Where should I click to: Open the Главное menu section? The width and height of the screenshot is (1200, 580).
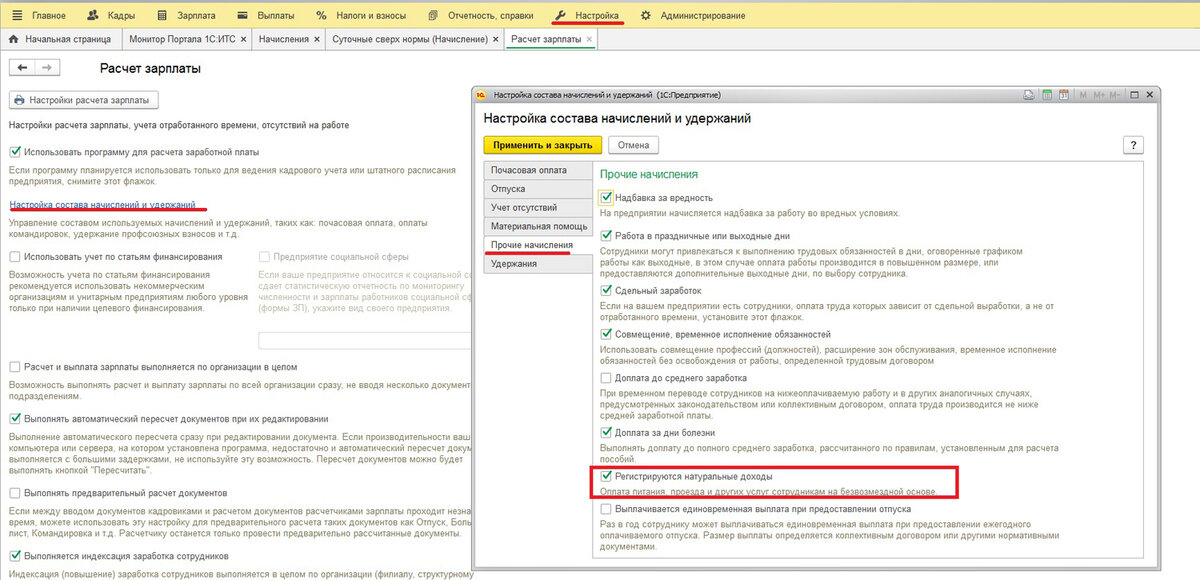(41, 16)
